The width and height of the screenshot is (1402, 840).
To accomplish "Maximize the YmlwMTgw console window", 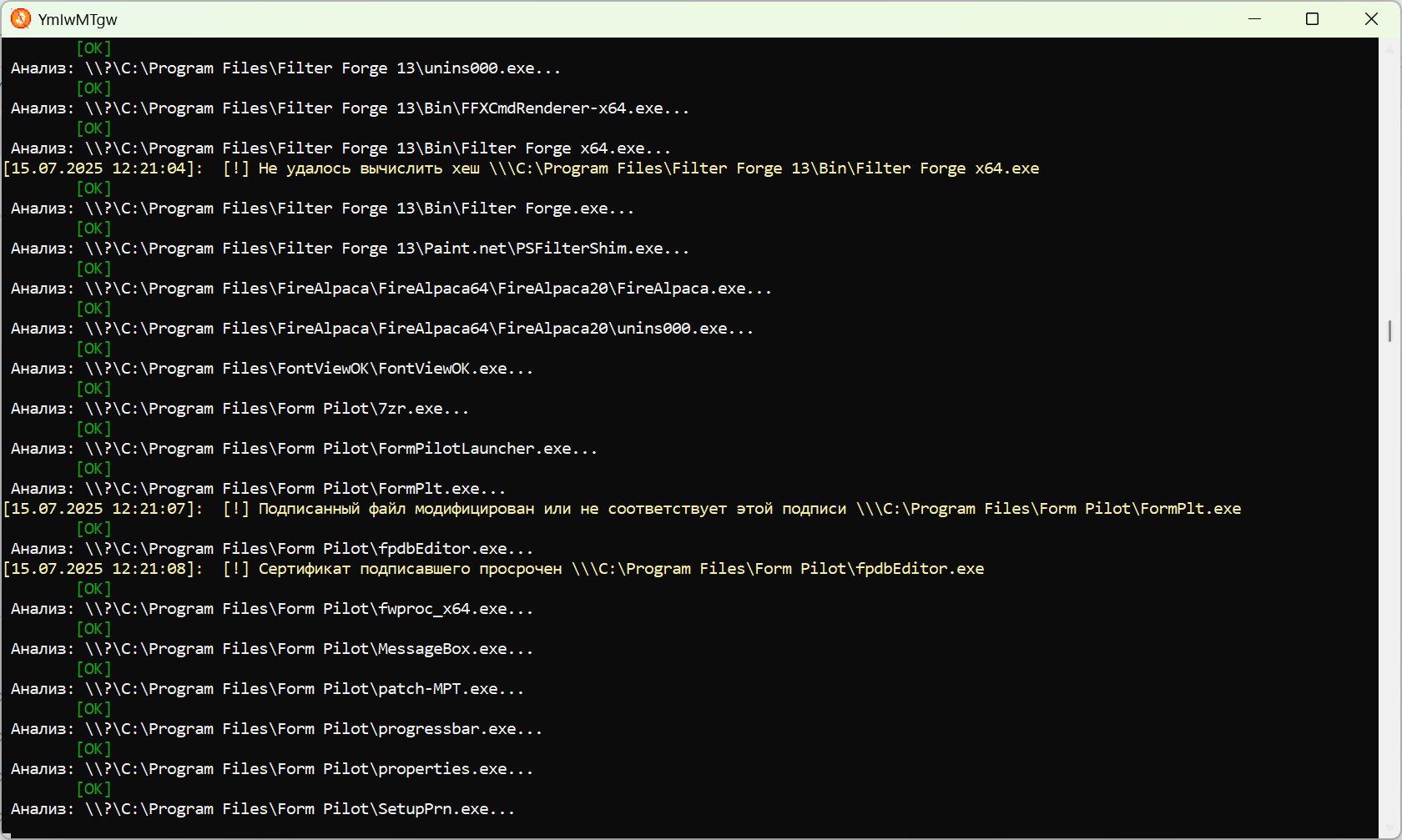I will tap(1313, 18).
